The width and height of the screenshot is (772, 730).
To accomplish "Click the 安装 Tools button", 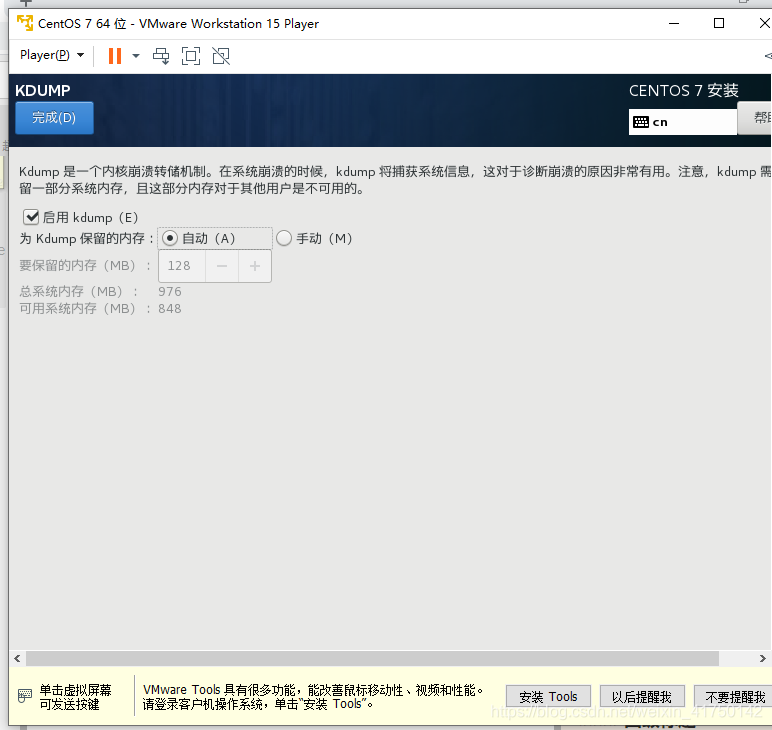I will coord(548,697).
